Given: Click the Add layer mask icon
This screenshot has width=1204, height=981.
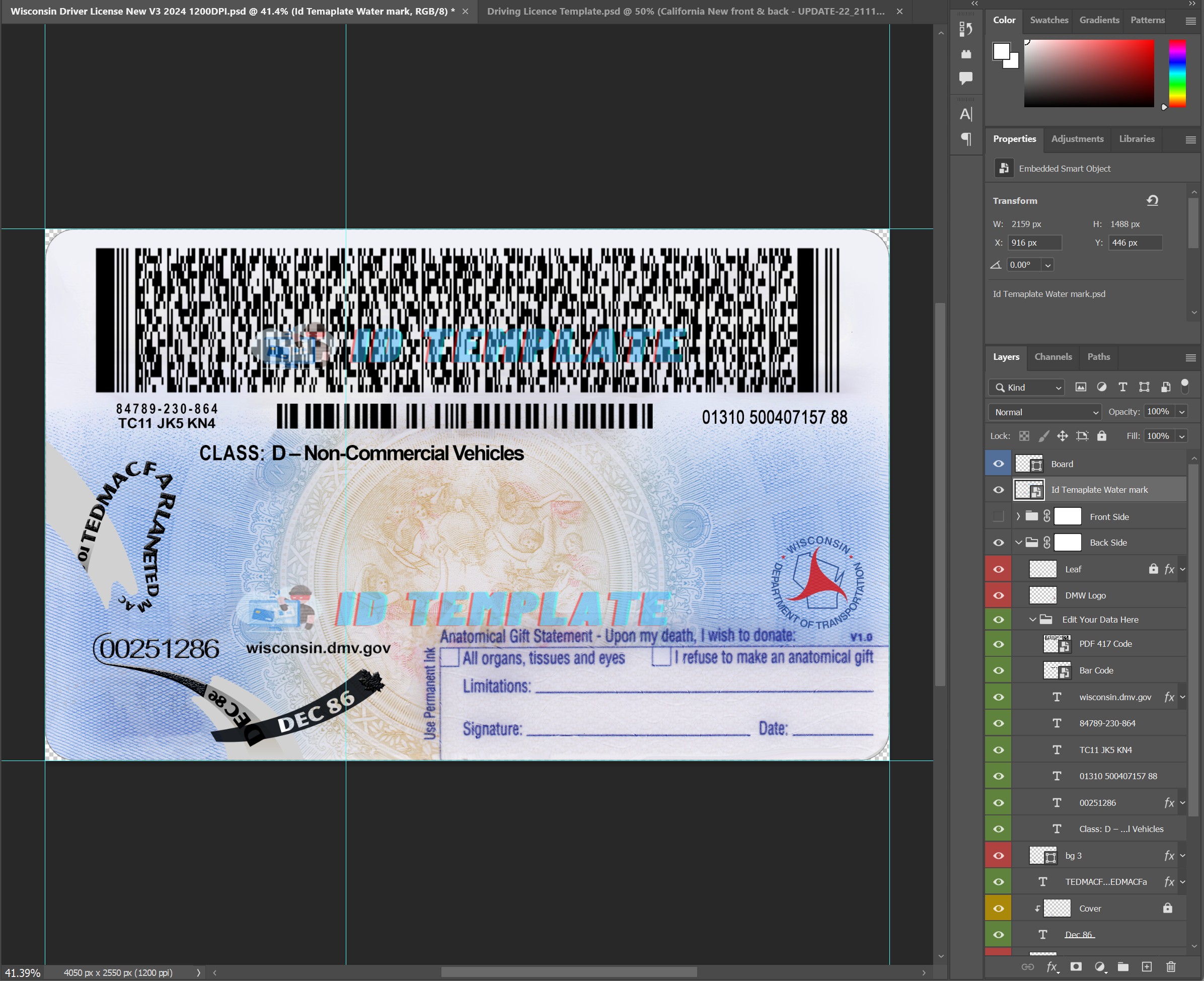Looking at the screenshot, I should click(1076, 966).
